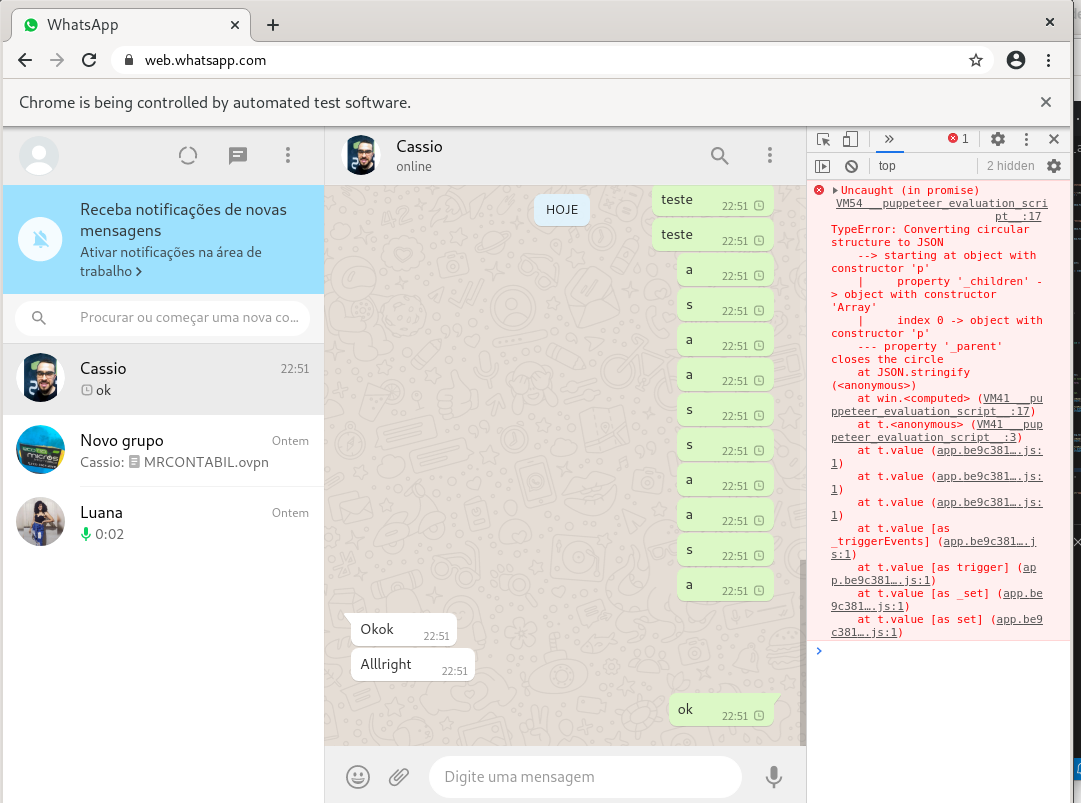Toggle the device emulation toolbar
Image resolution: width=1081 pixels, height=803 pixels.
[851, 140]
